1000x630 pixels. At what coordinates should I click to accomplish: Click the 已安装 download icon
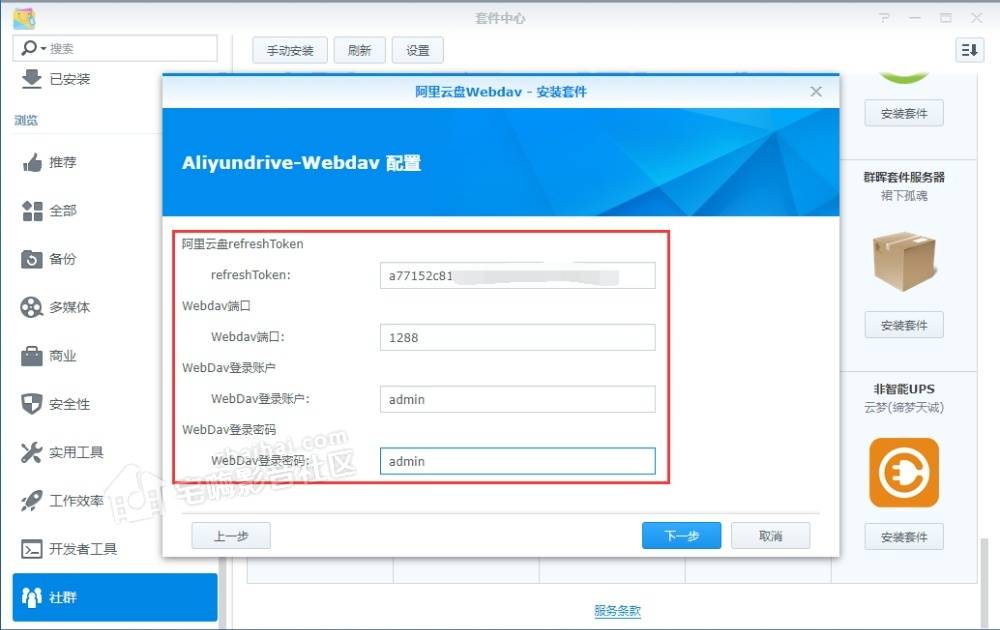pos(31,78)
